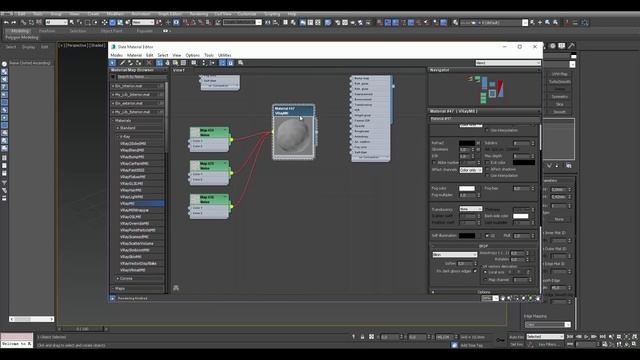640x360 pixels.
Task: Open Translucency type dropdown
Action: 471,209
